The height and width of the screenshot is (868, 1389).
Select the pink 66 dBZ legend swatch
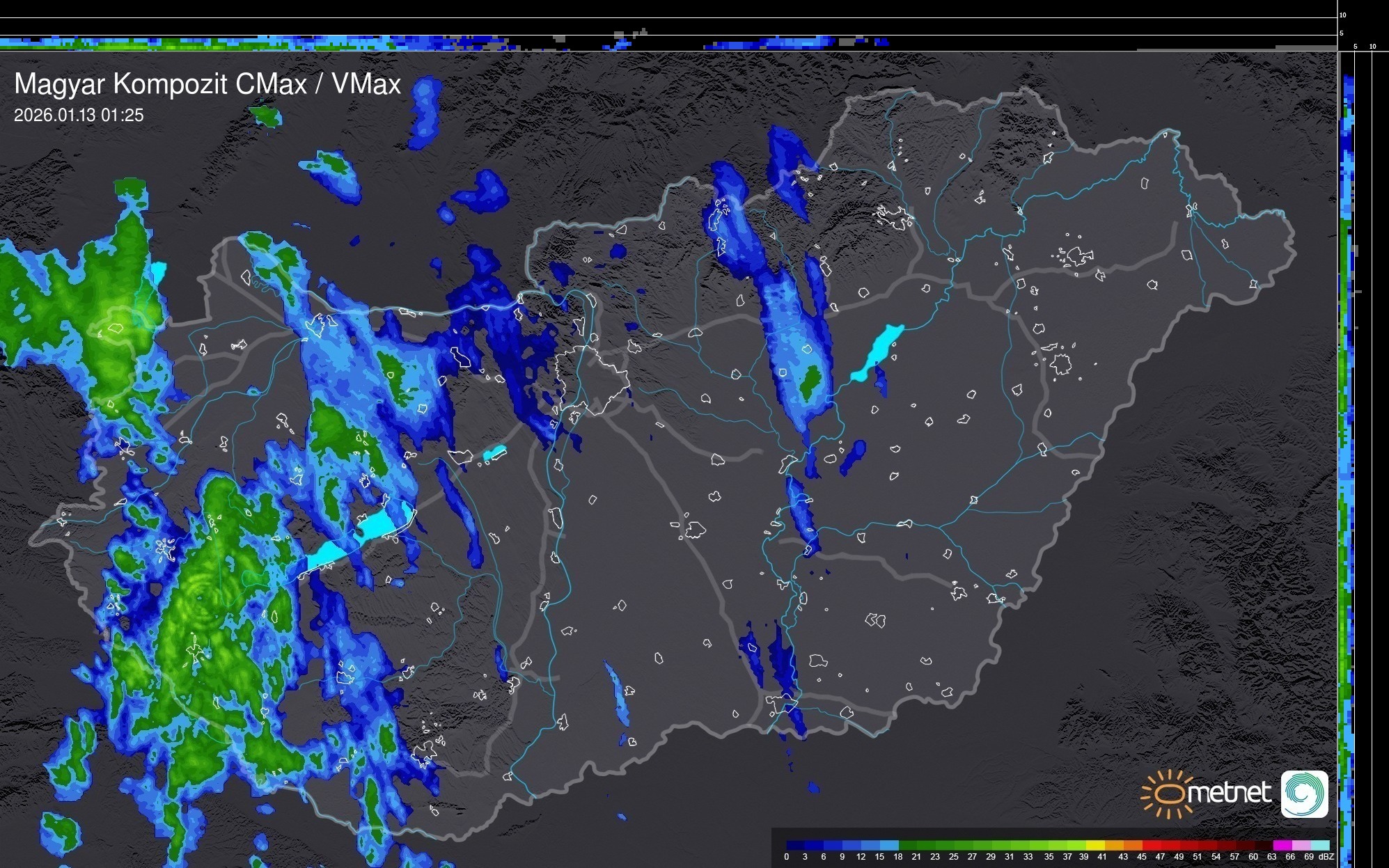(x=1301, y=846)
